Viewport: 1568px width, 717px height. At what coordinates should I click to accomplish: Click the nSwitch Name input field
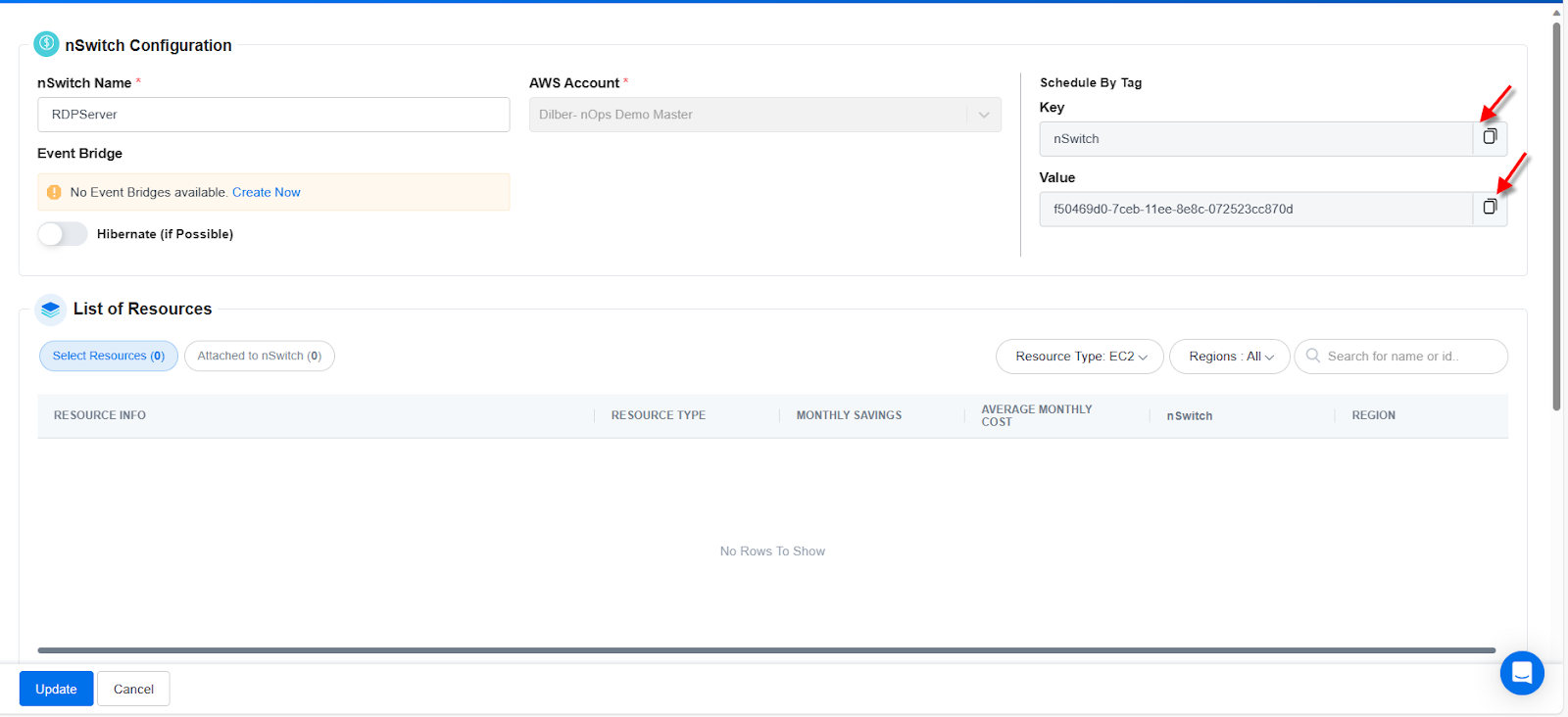tap(273, 115)
